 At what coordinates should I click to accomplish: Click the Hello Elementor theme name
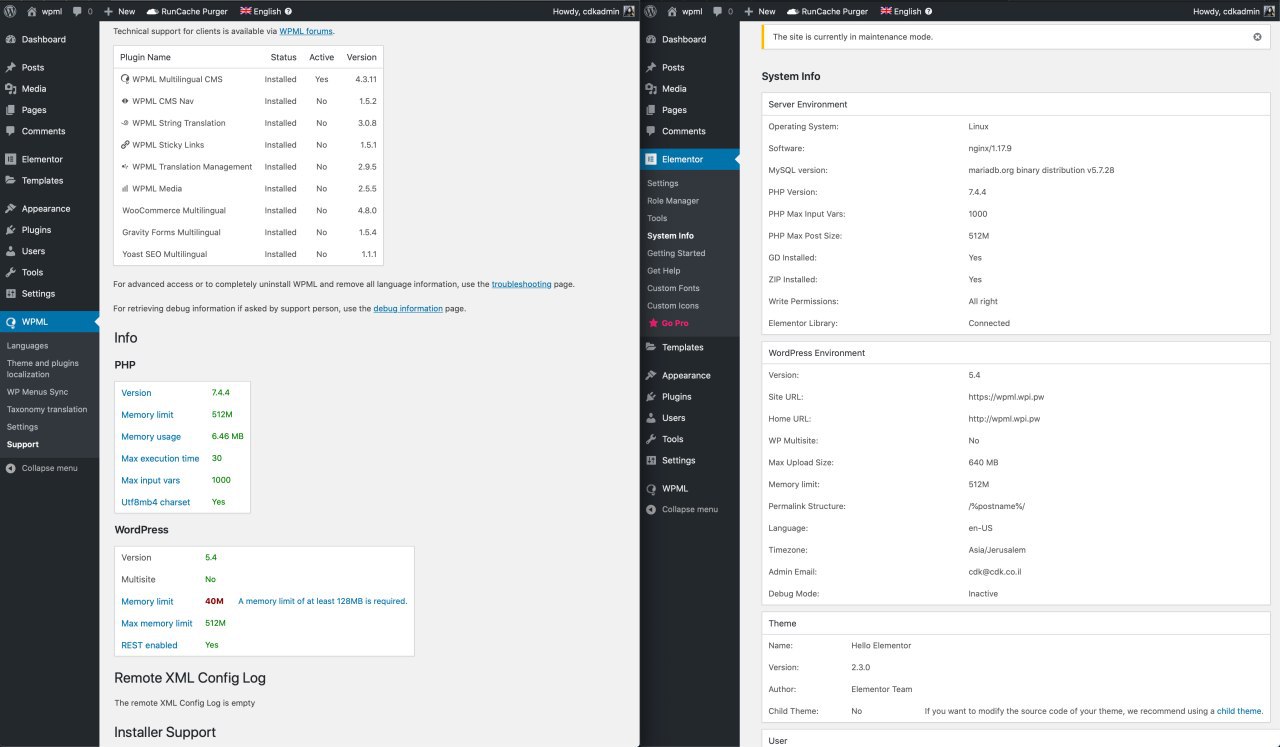point(881,645)
